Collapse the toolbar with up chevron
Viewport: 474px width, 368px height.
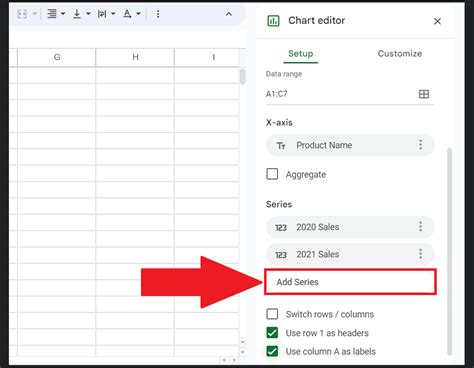point(229,14)
